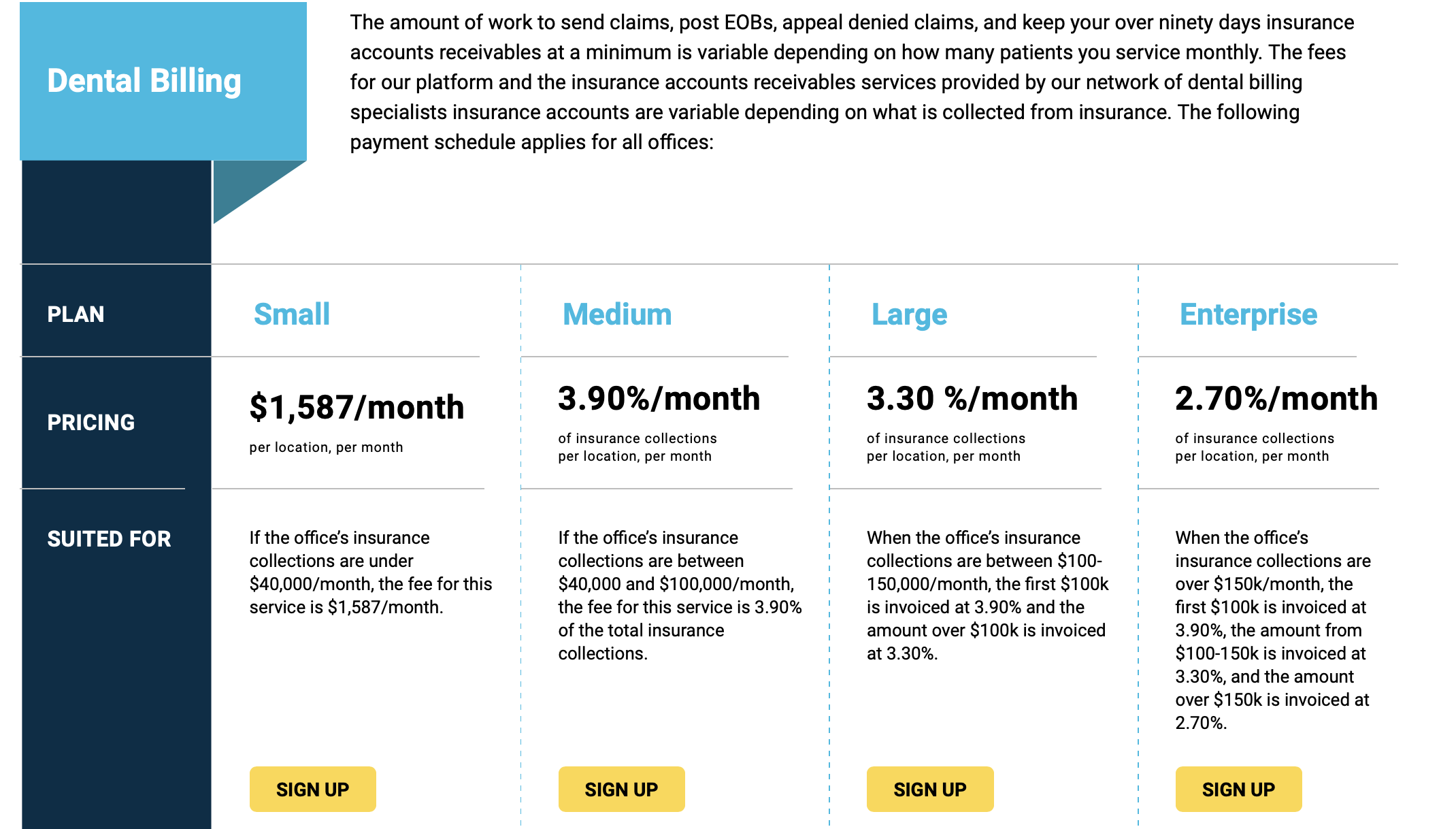Click the Small plan suited-for description
Viewport: 1456px width, 829px height.
pyautogui.click(x=370, y=572)
